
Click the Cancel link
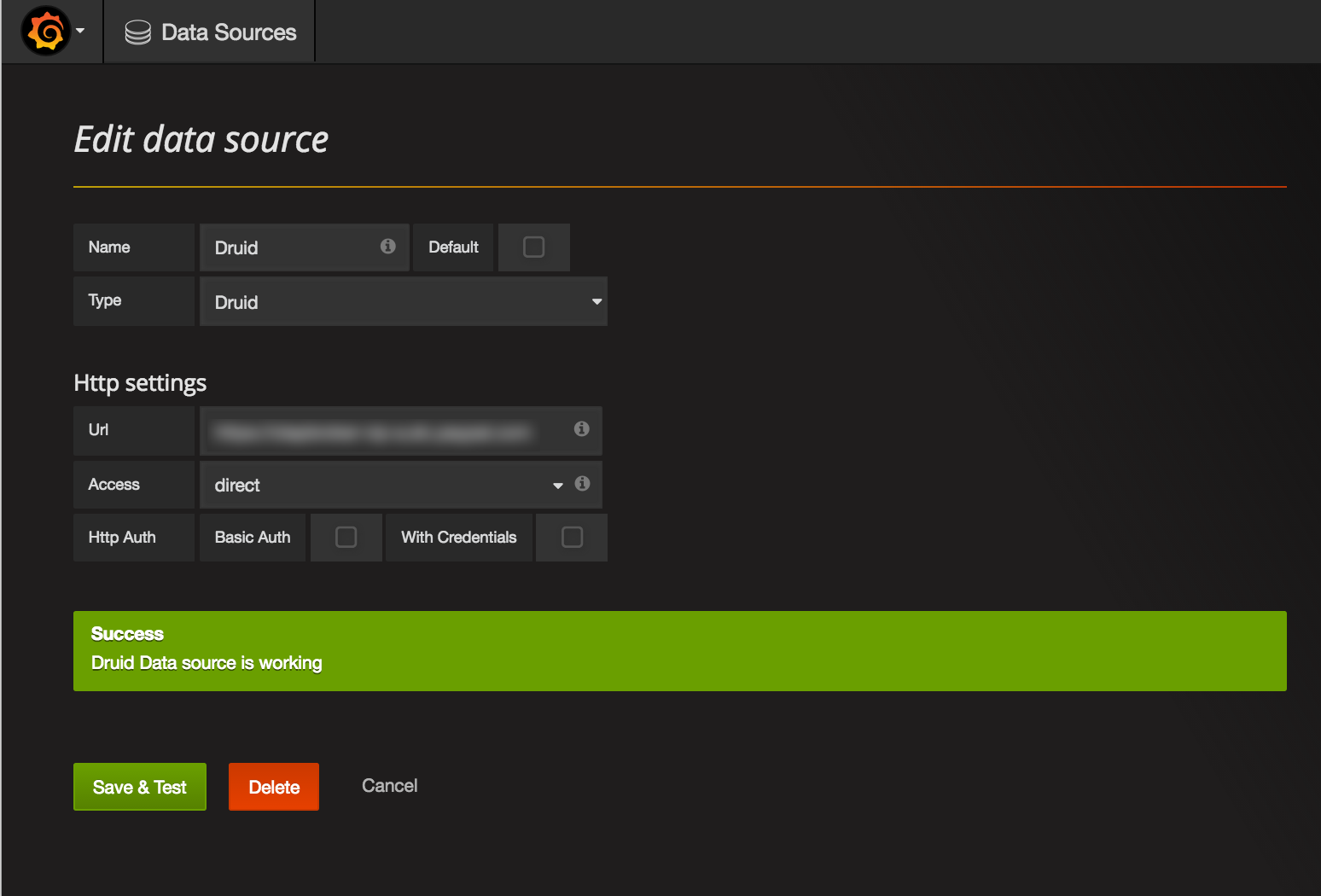coord(390,786)
